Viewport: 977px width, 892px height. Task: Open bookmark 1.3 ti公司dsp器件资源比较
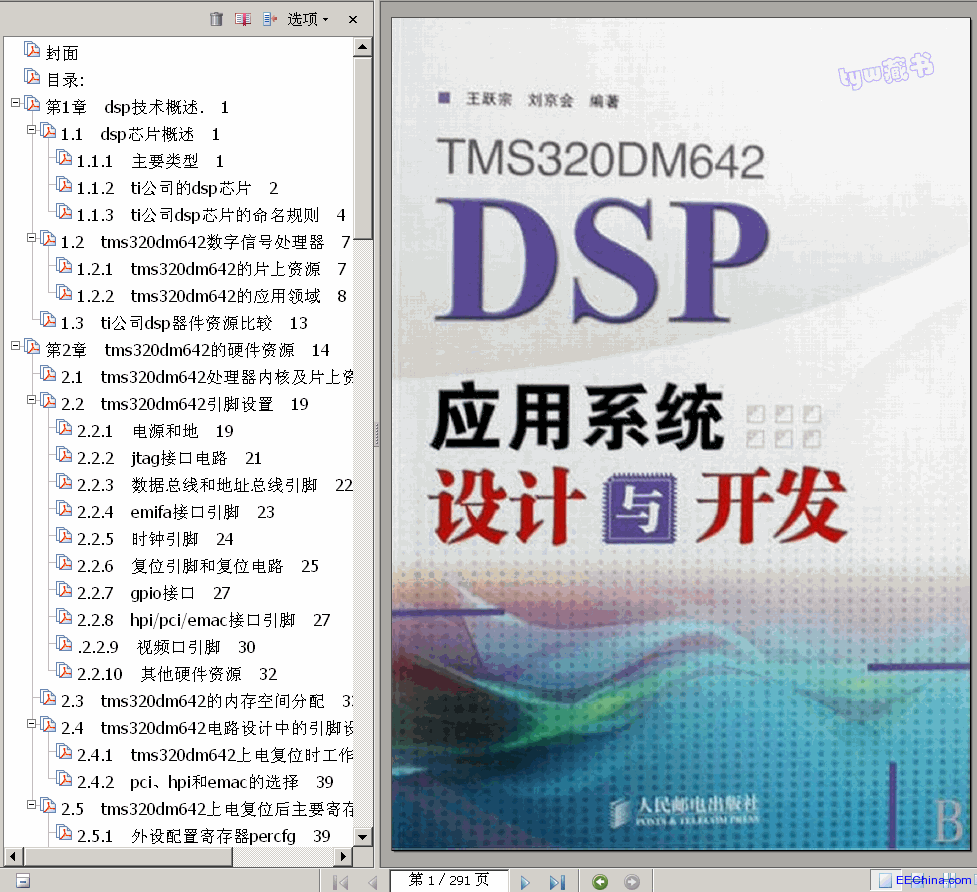[x=184, y=323]
